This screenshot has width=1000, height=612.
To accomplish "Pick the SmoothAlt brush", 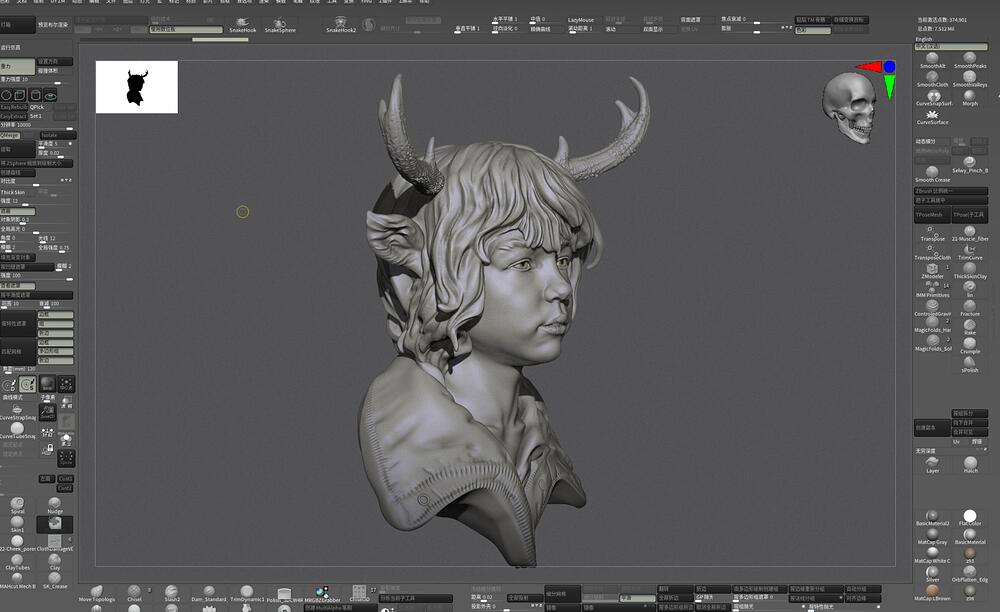I will pos(932,61).
